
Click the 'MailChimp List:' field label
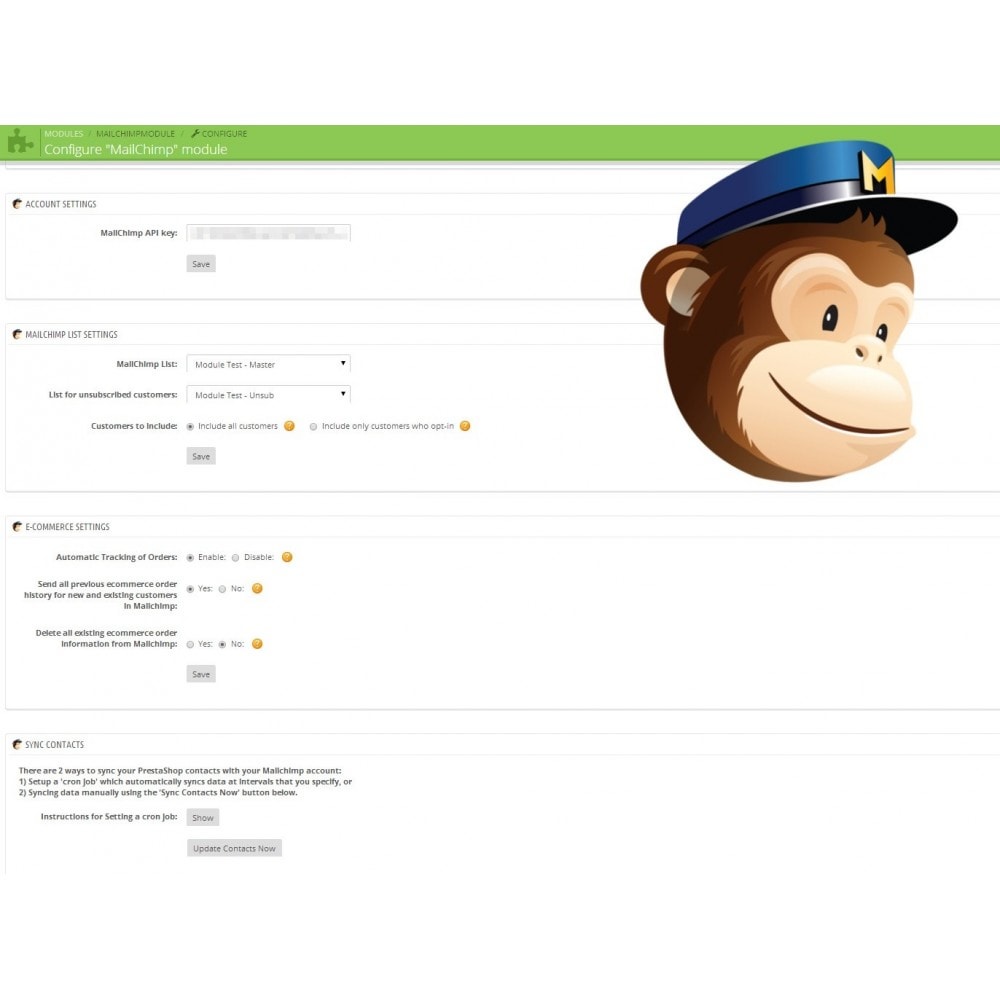coord(147,364)
